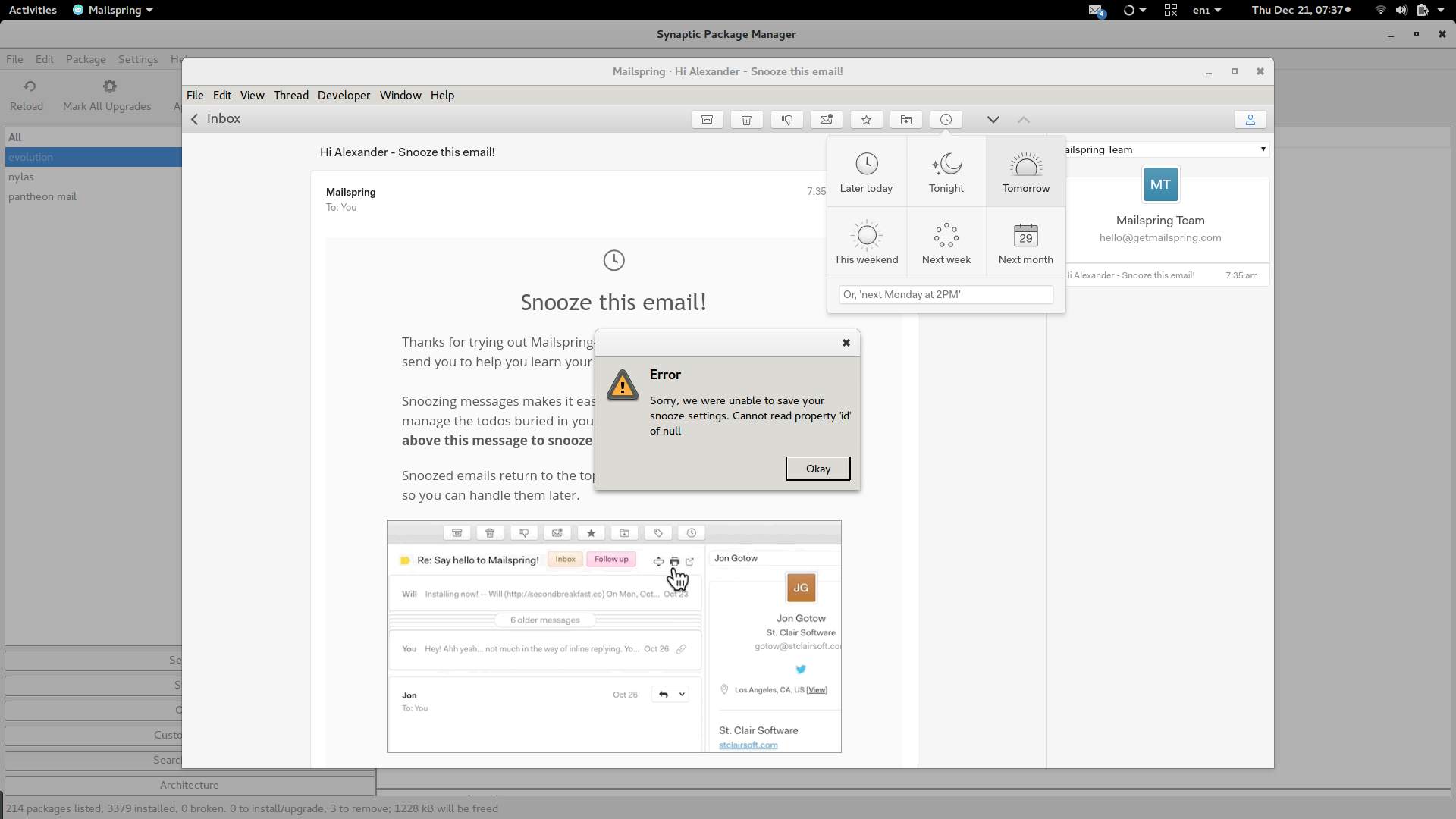1456x819 pixels.
Task: Close the Error dialog with X
Action: [846, 343]
